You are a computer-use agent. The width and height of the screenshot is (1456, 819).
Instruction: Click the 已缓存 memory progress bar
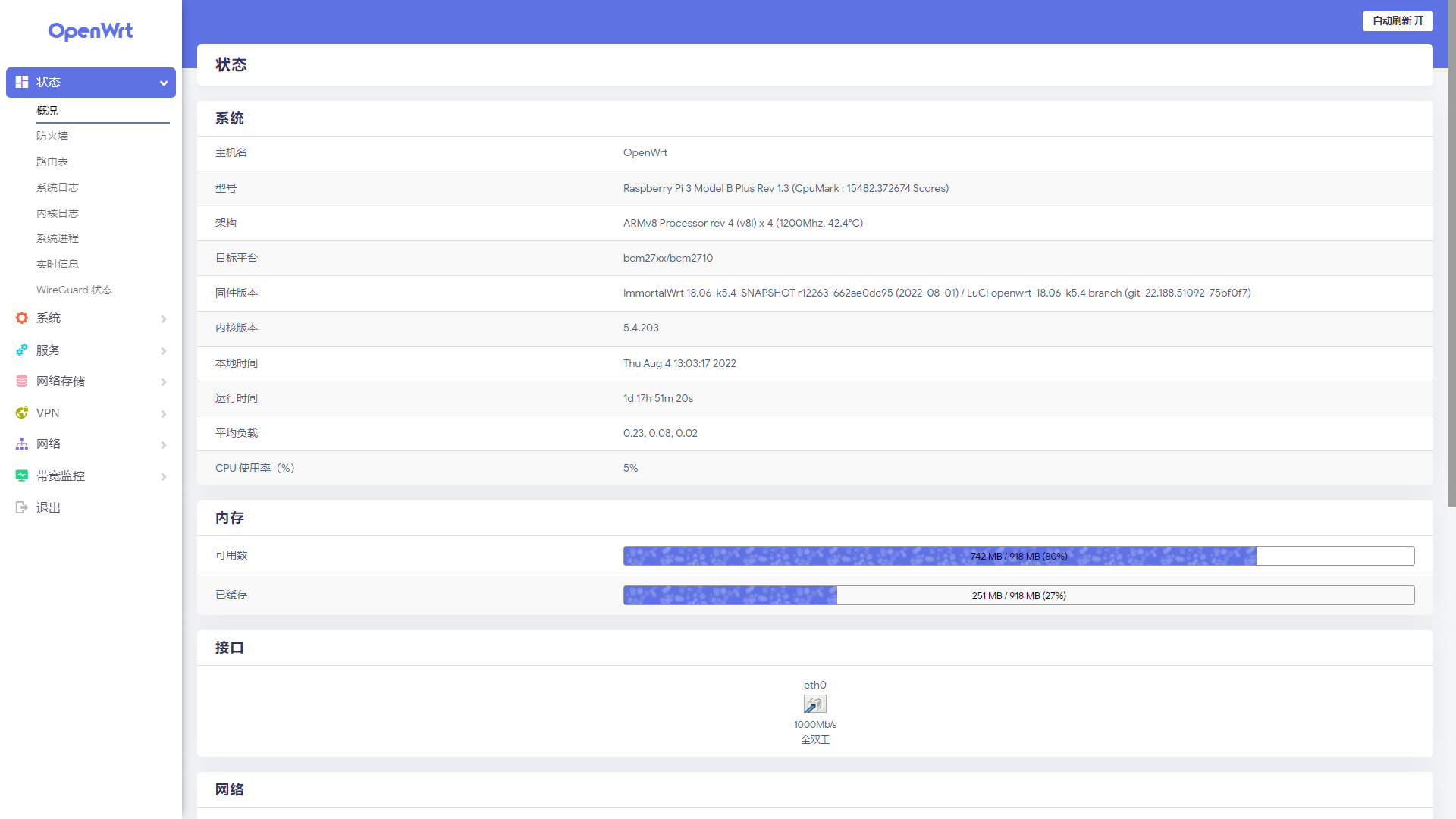(x=1018, y=595)
